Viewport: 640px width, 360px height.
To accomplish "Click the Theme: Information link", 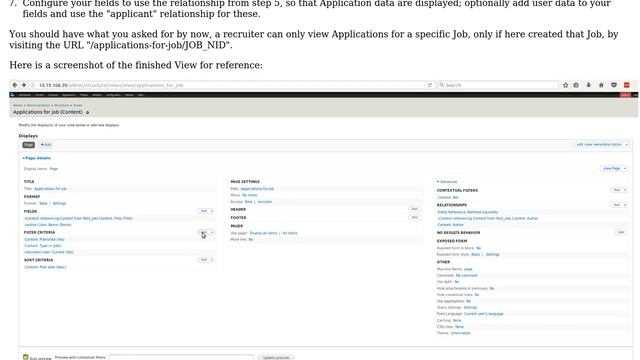I will (x=460, y=333).
